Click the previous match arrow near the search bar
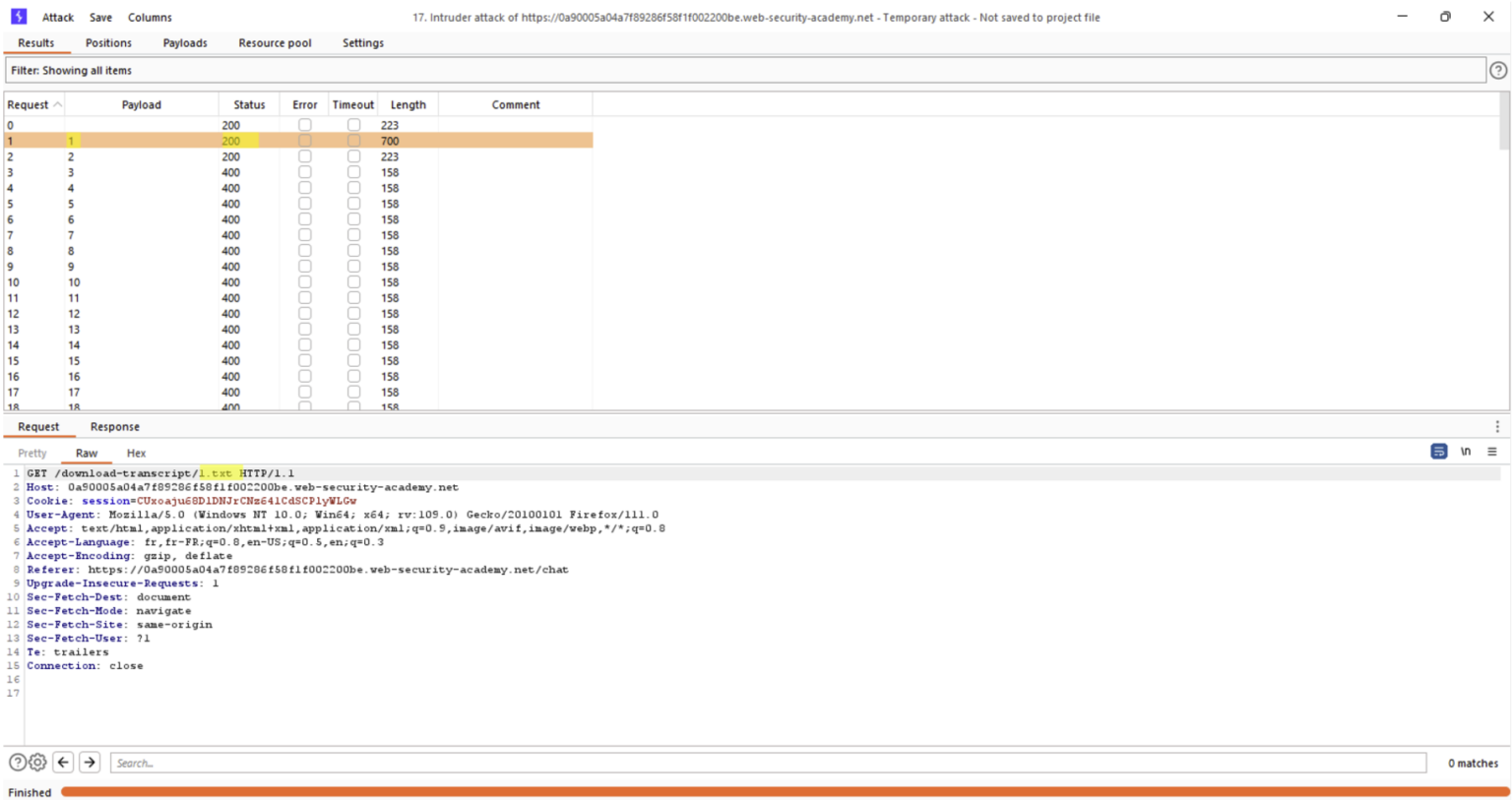The height and width of the screenshot is (800, 1512). 63,762
